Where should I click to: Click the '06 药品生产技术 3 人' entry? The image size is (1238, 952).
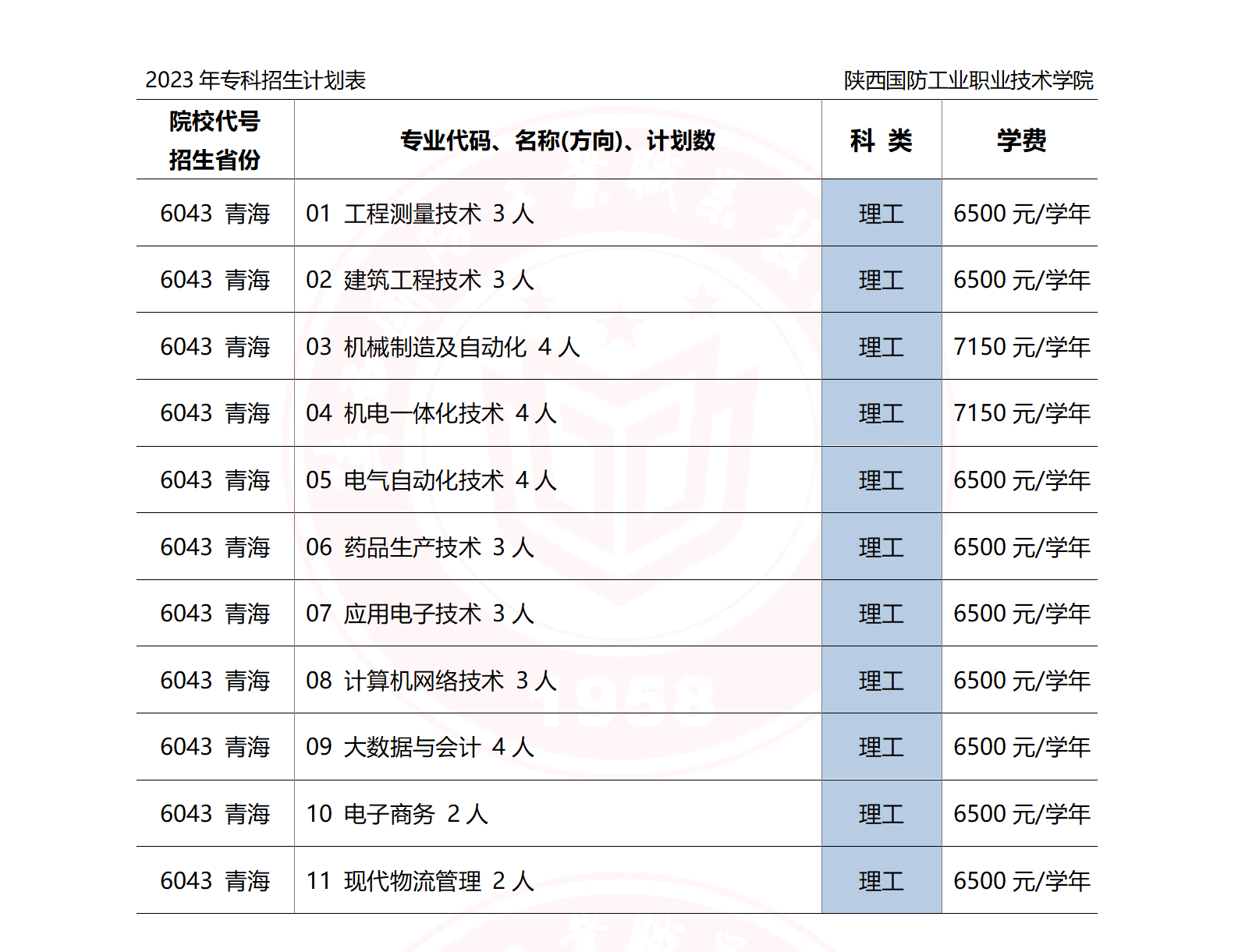420,547
